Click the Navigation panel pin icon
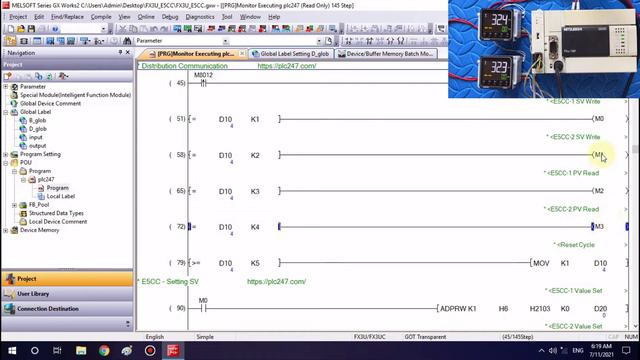640x360 pixels. coord(120,52)
